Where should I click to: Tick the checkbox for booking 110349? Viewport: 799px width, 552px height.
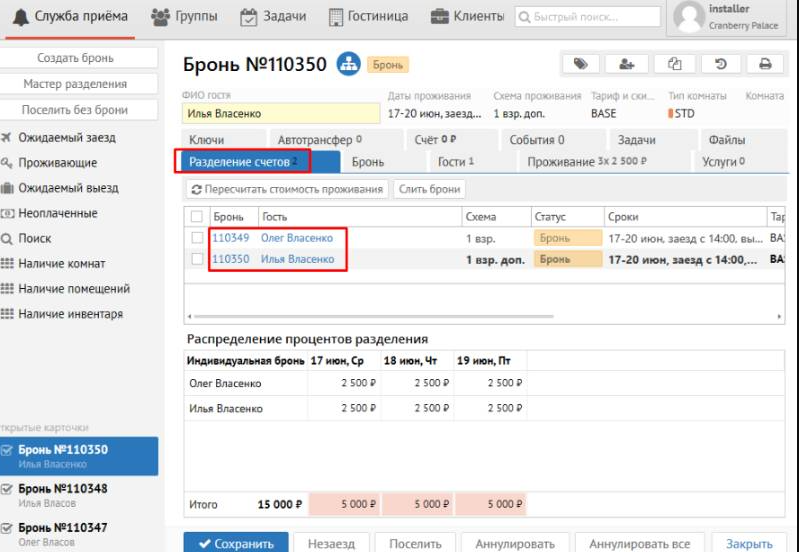[x=197, y=238]
